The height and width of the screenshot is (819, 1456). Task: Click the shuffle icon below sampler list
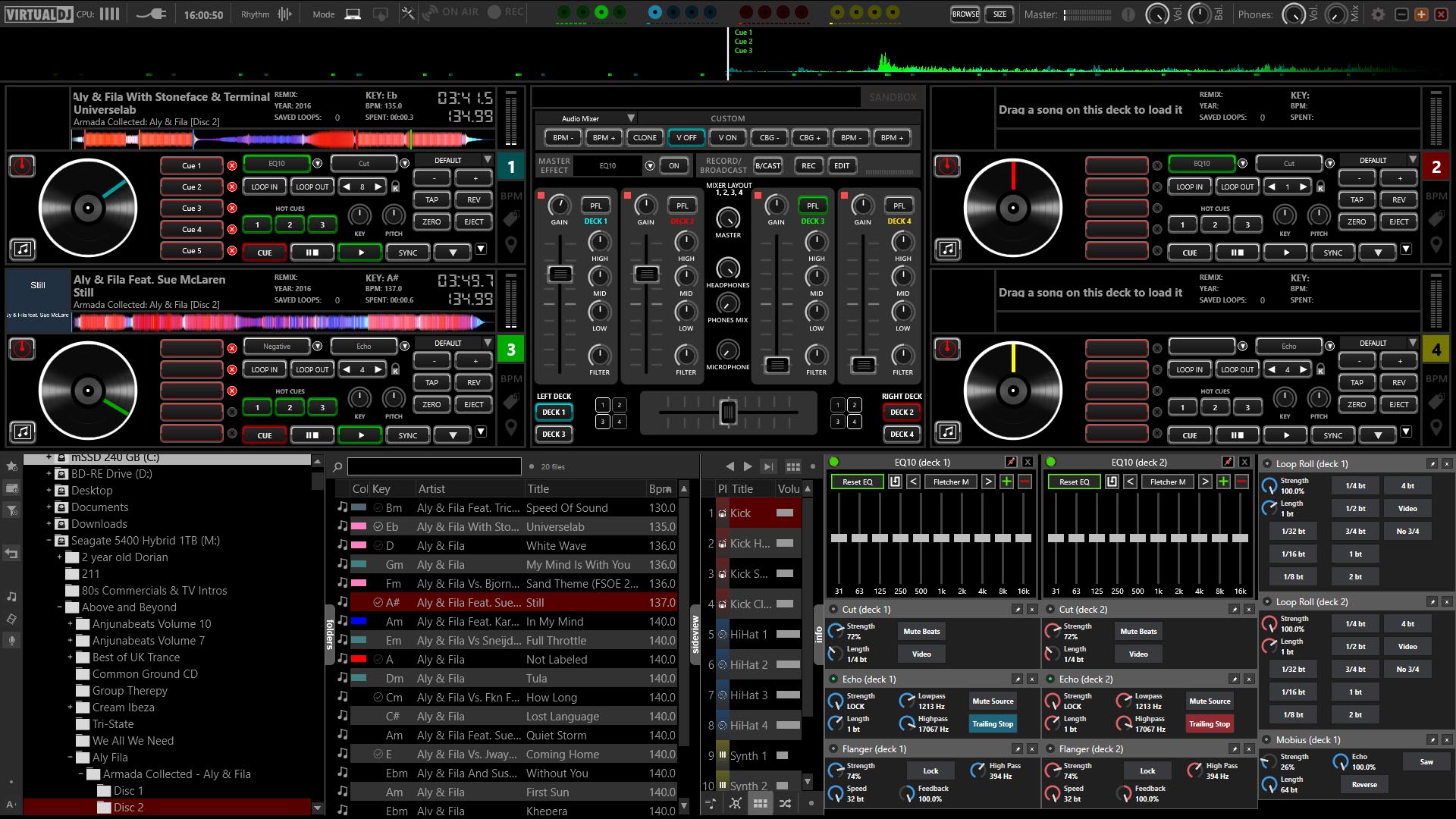785,803
